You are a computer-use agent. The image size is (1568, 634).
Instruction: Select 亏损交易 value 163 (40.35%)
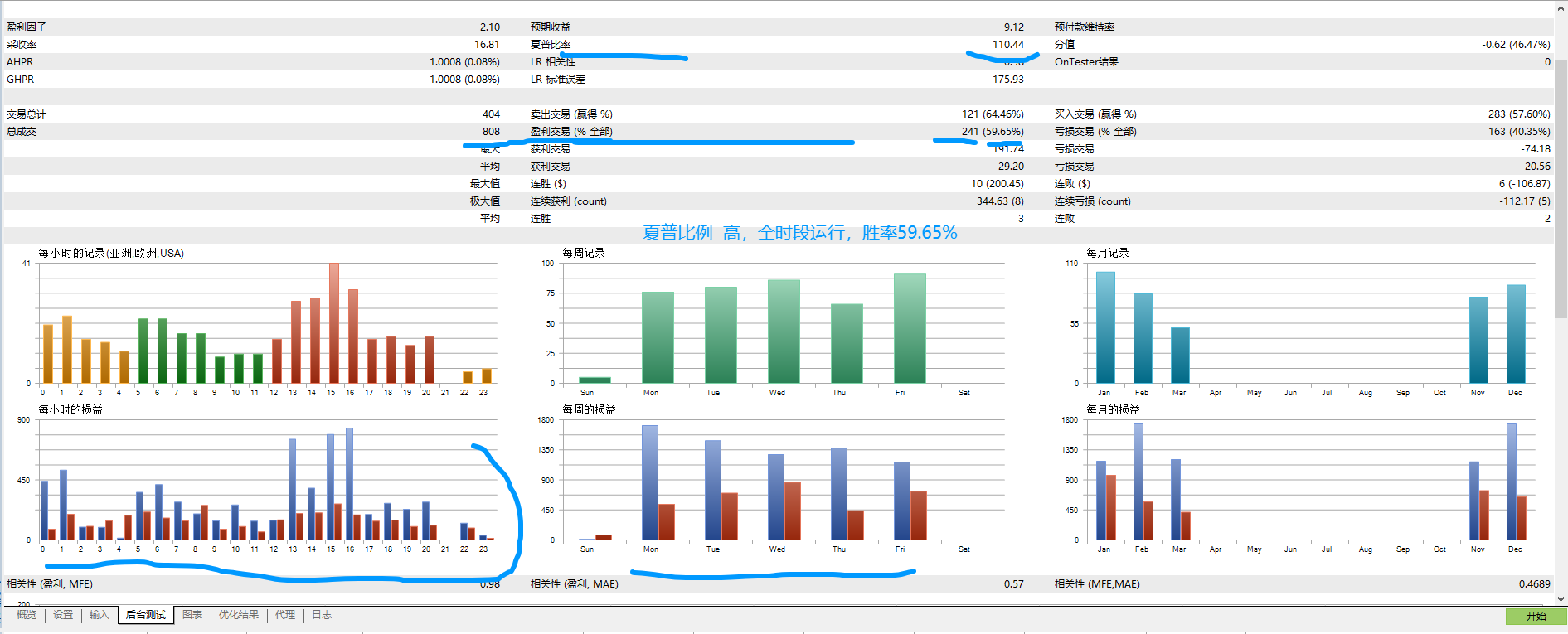click(x=1519, y=132)
